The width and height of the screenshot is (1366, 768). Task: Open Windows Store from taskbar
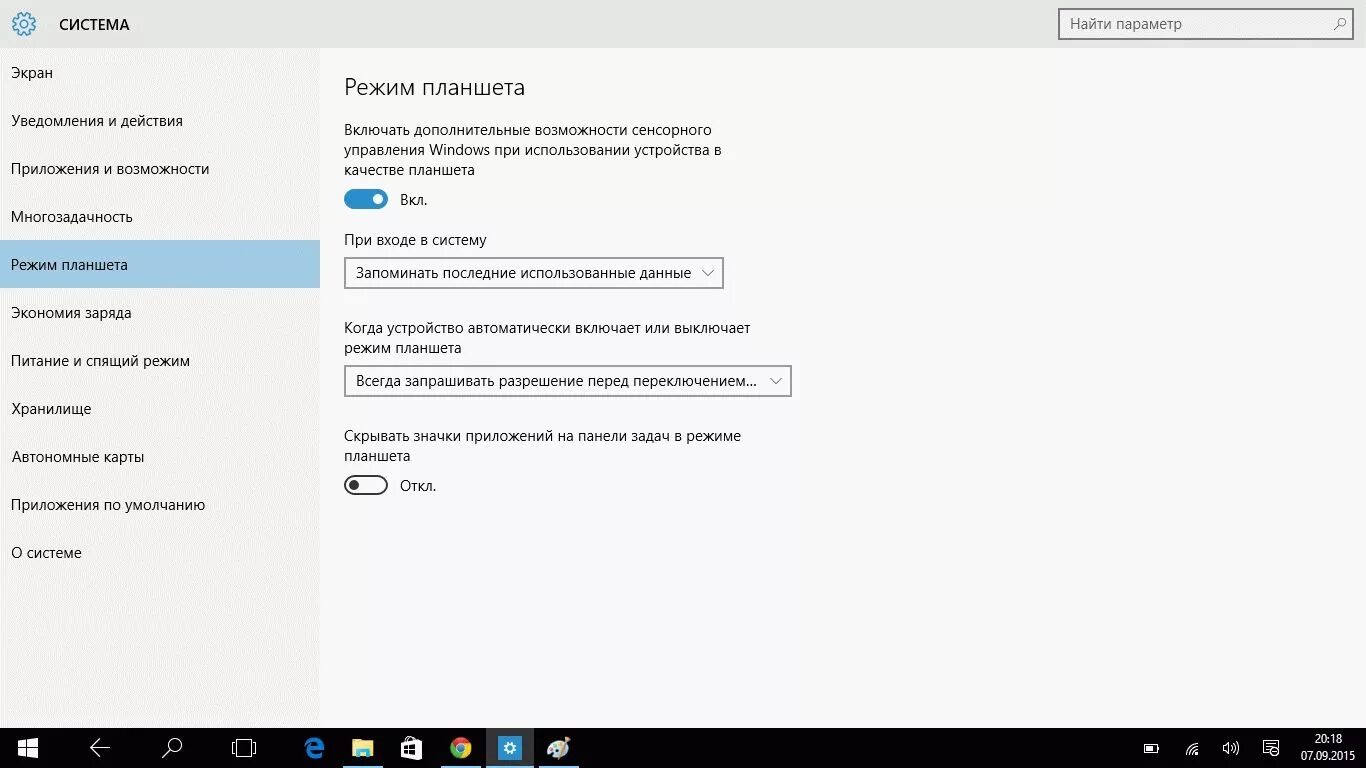point(411,748)
